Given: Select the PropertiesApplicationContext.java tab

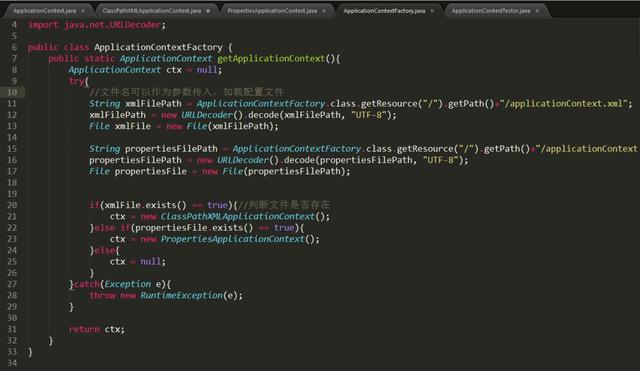Looking at the screenshot, I should click(x=272, y=11).
